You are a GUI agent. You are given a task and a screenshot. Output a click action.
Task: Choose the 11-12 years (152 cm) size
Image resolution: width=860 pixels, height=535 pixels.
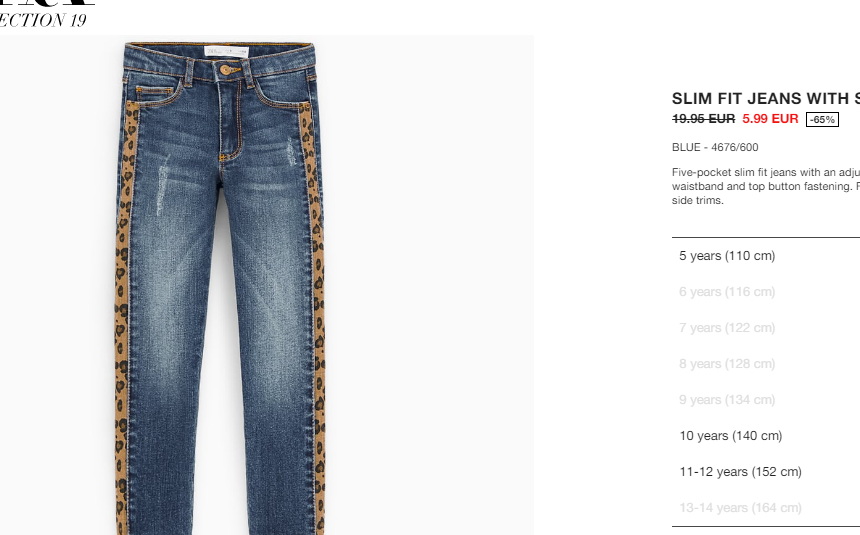740,472
